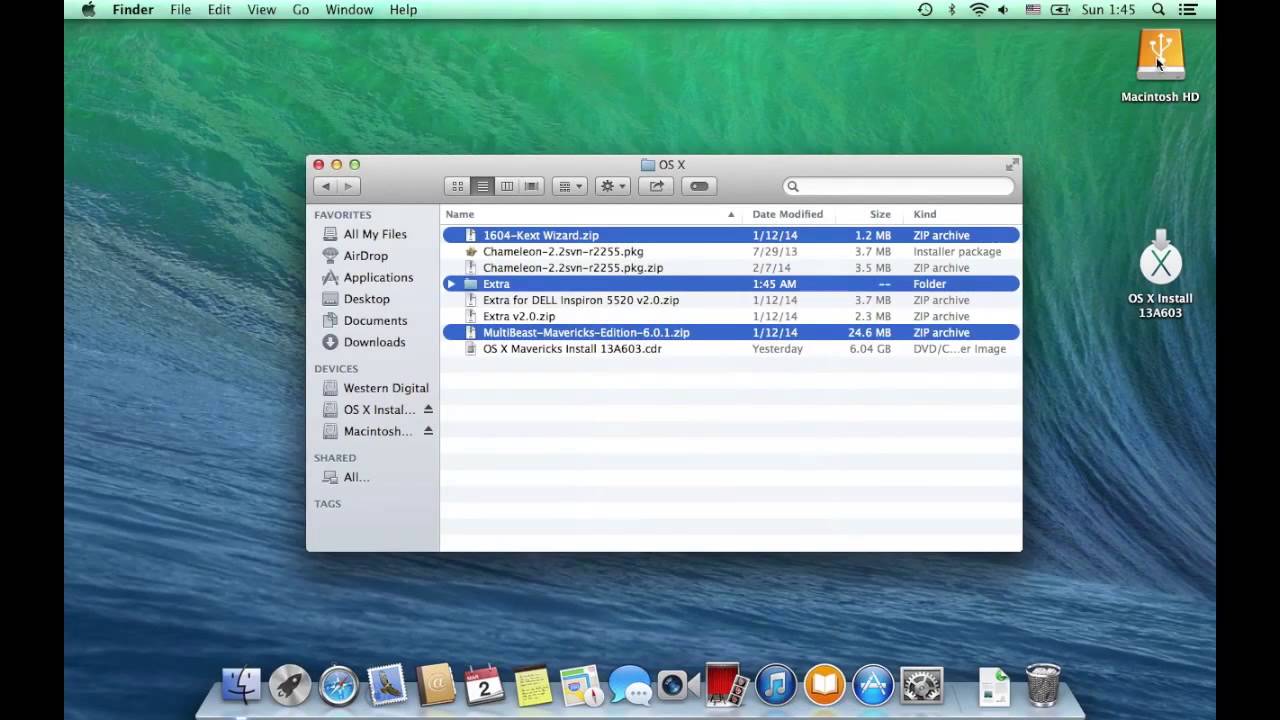This screenshot has height=720, width=1280.
Task: Open the Trash in the Dock
Action: point(1043,685)
